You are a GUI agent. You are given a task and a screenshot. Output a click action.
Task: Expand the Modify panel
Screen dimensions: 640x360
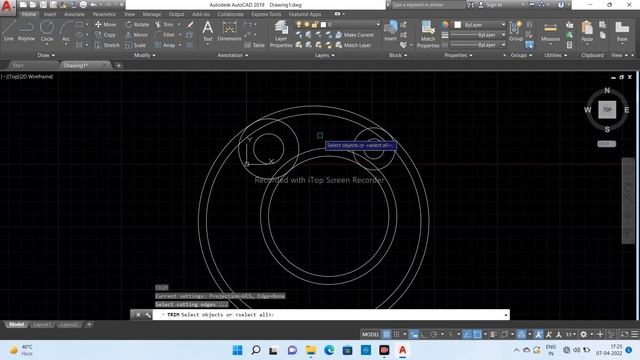click(144, 55)
